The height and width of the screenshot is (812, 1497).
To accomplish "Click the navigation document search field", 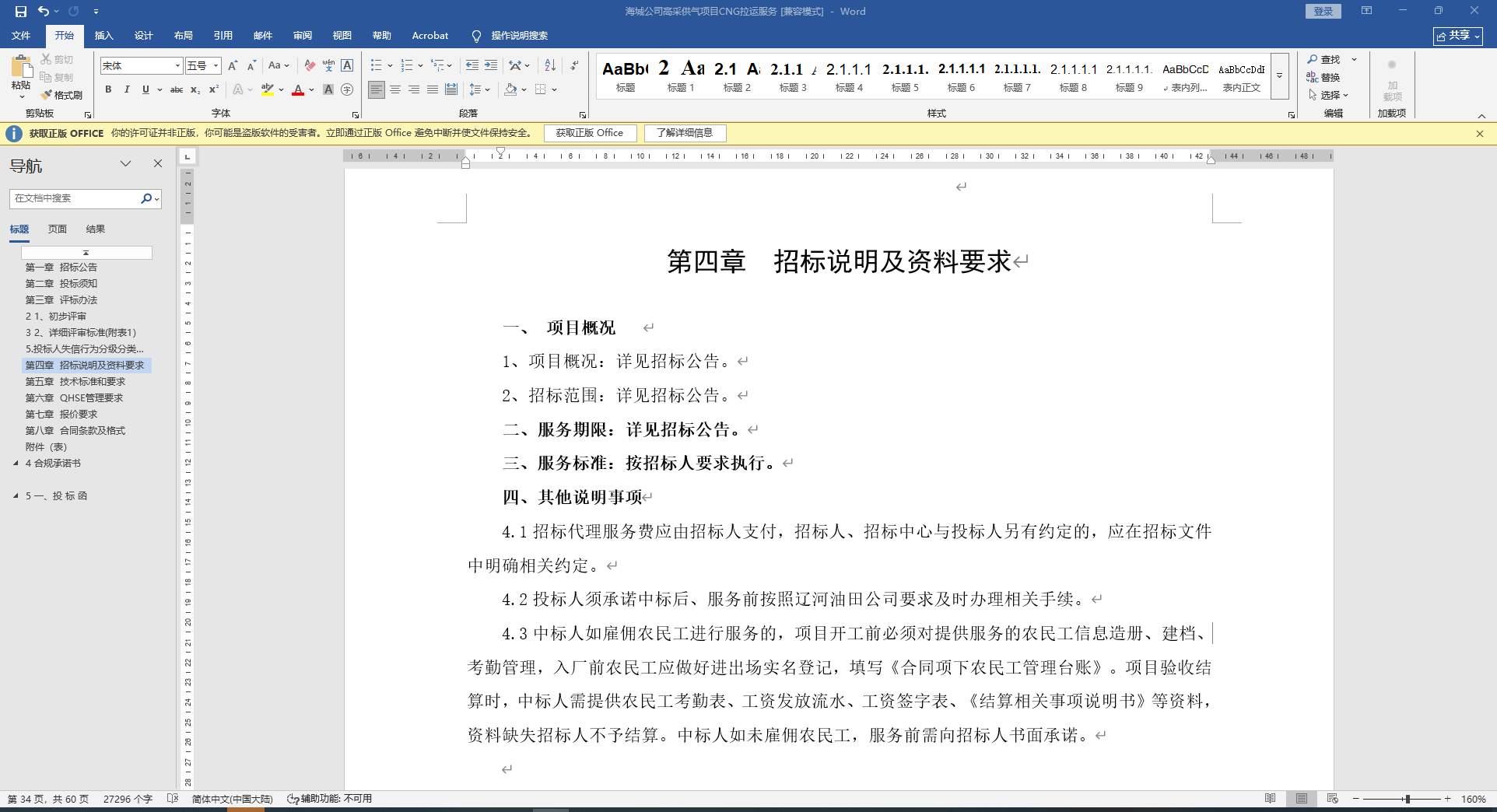I will (75, 198).
